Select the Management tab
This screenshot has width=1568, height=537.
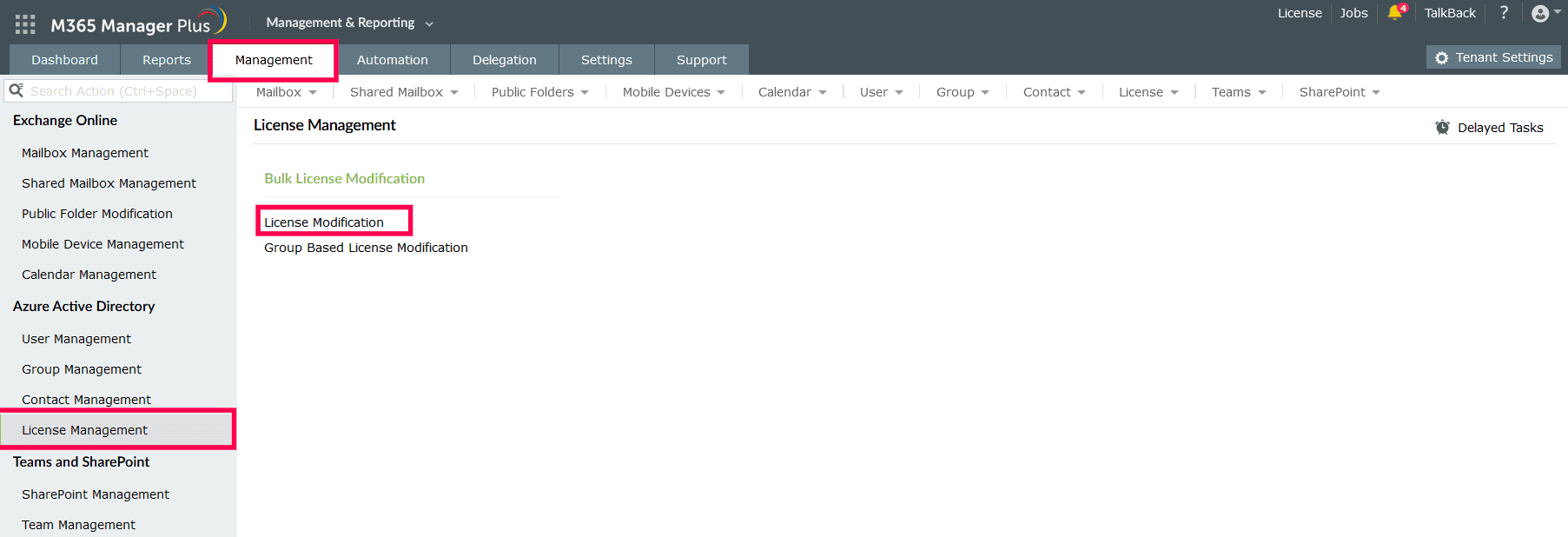click(x=274, y=60)
